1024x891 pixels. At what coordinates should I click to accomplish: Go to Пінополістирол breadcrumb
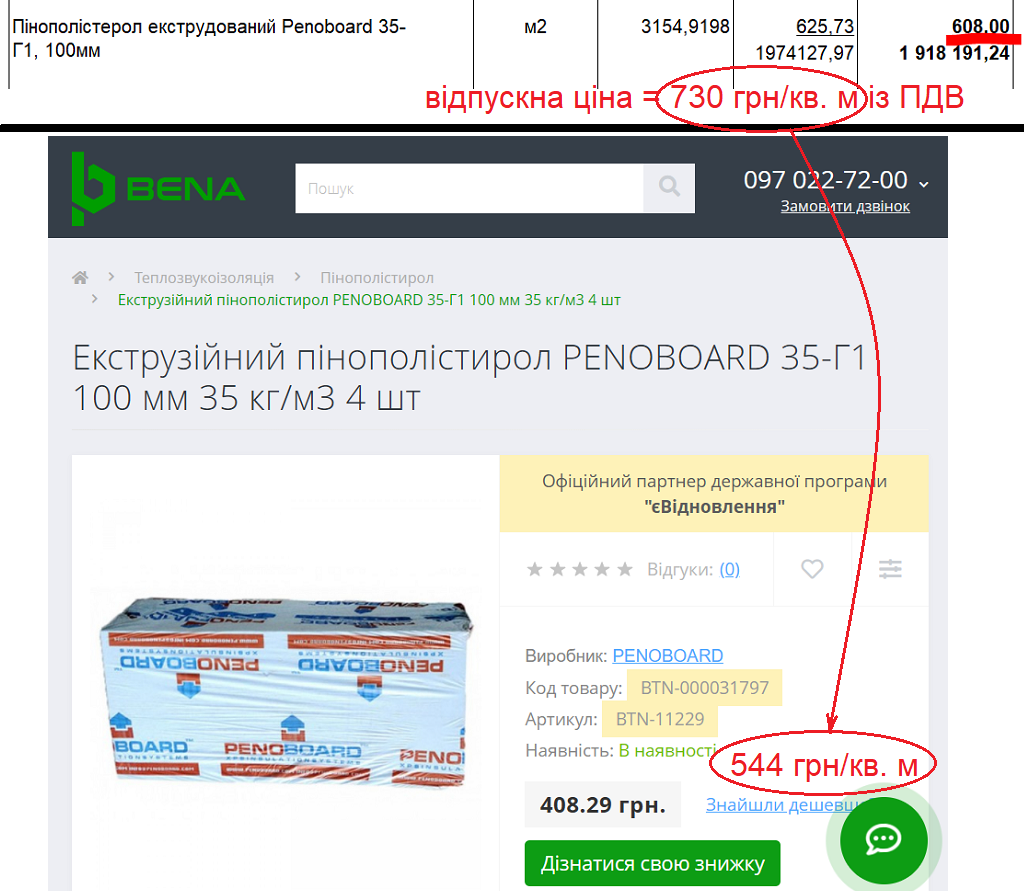point(377,278)
